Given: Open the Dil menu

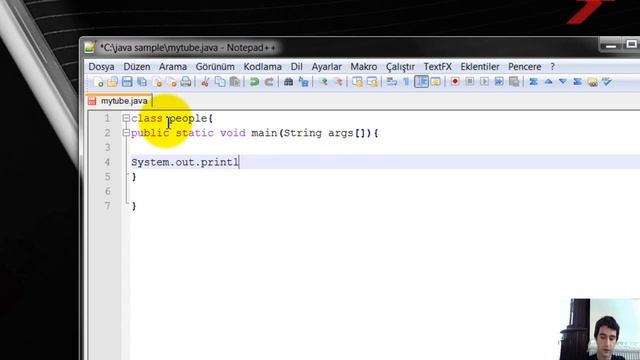Looking at the screenshot, I should pyautogui.click(x=296, y=67).
